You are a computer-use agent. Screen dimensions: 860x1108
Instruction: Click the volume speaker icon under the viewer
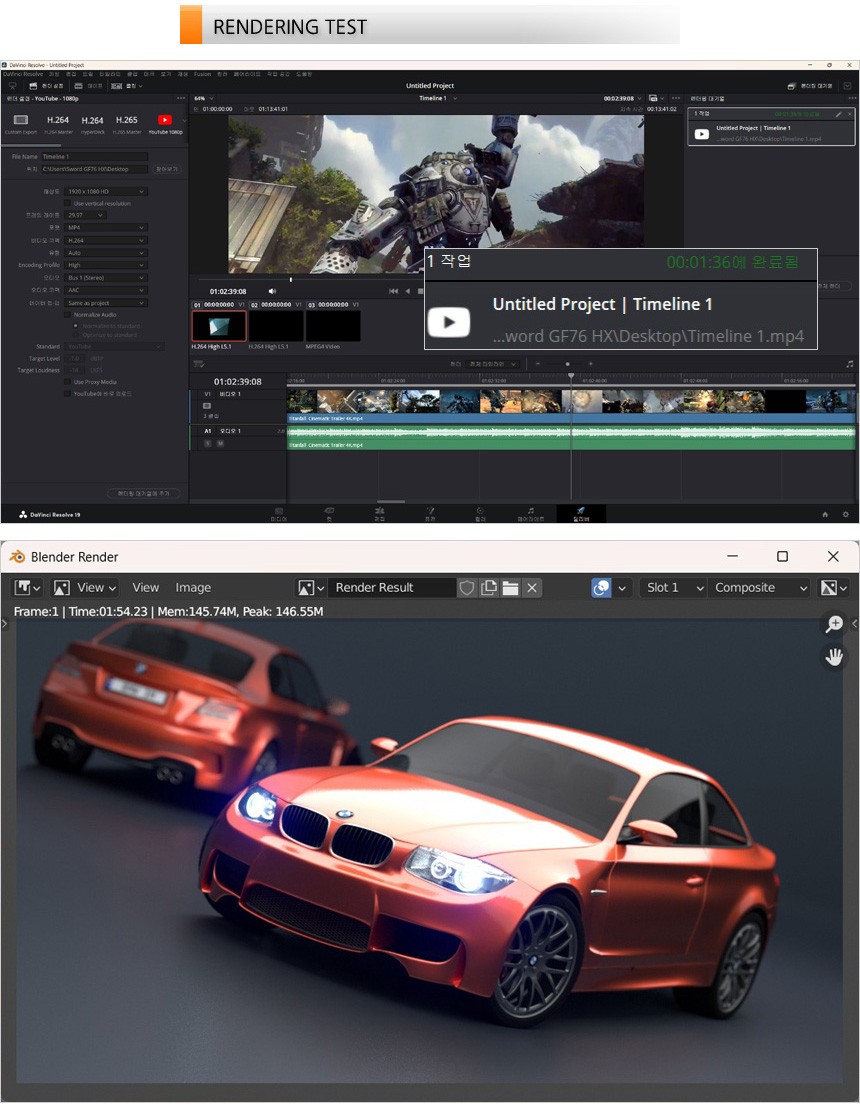(x=272, y=291)
